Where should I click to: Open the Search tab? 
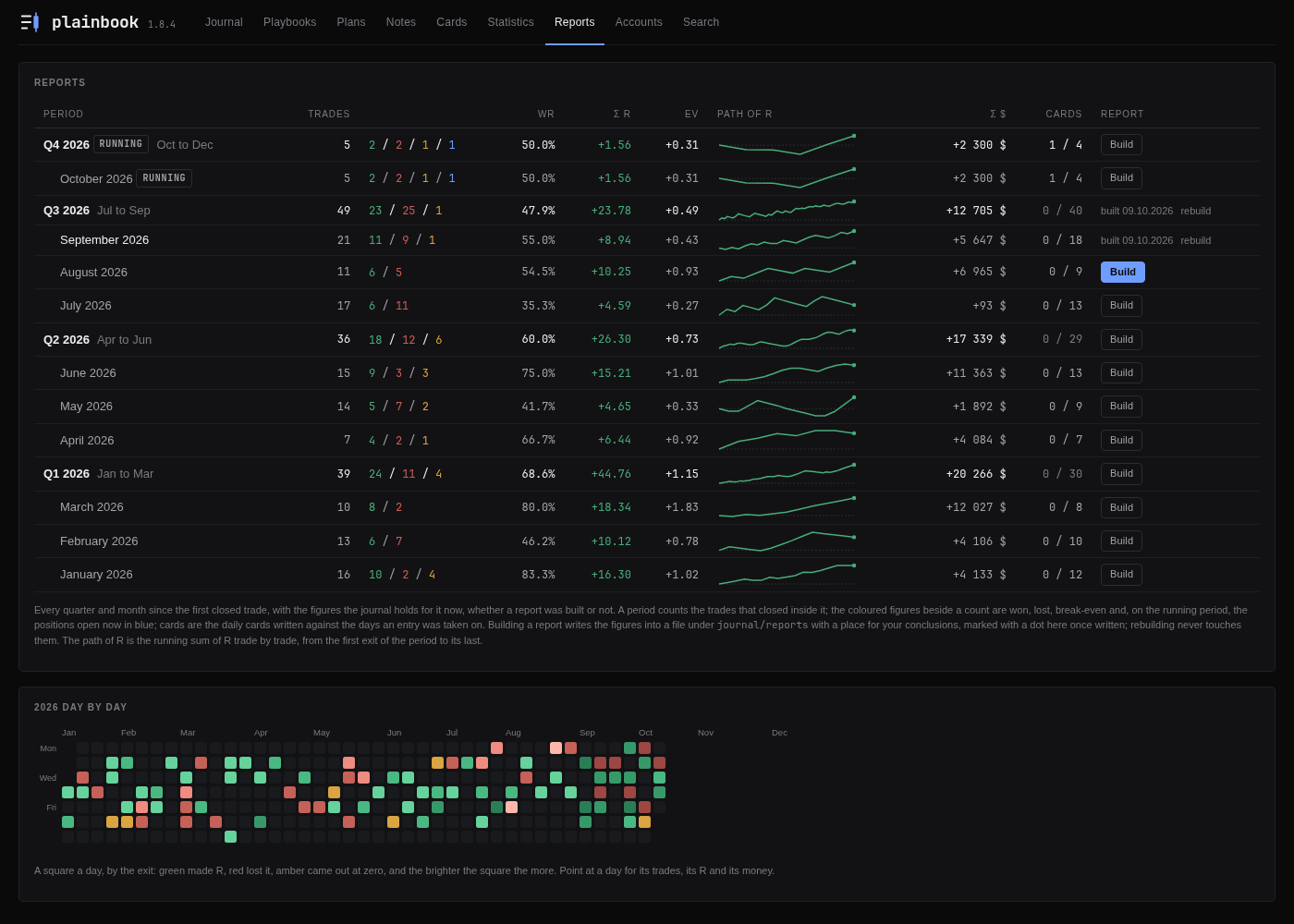point(701,22)
